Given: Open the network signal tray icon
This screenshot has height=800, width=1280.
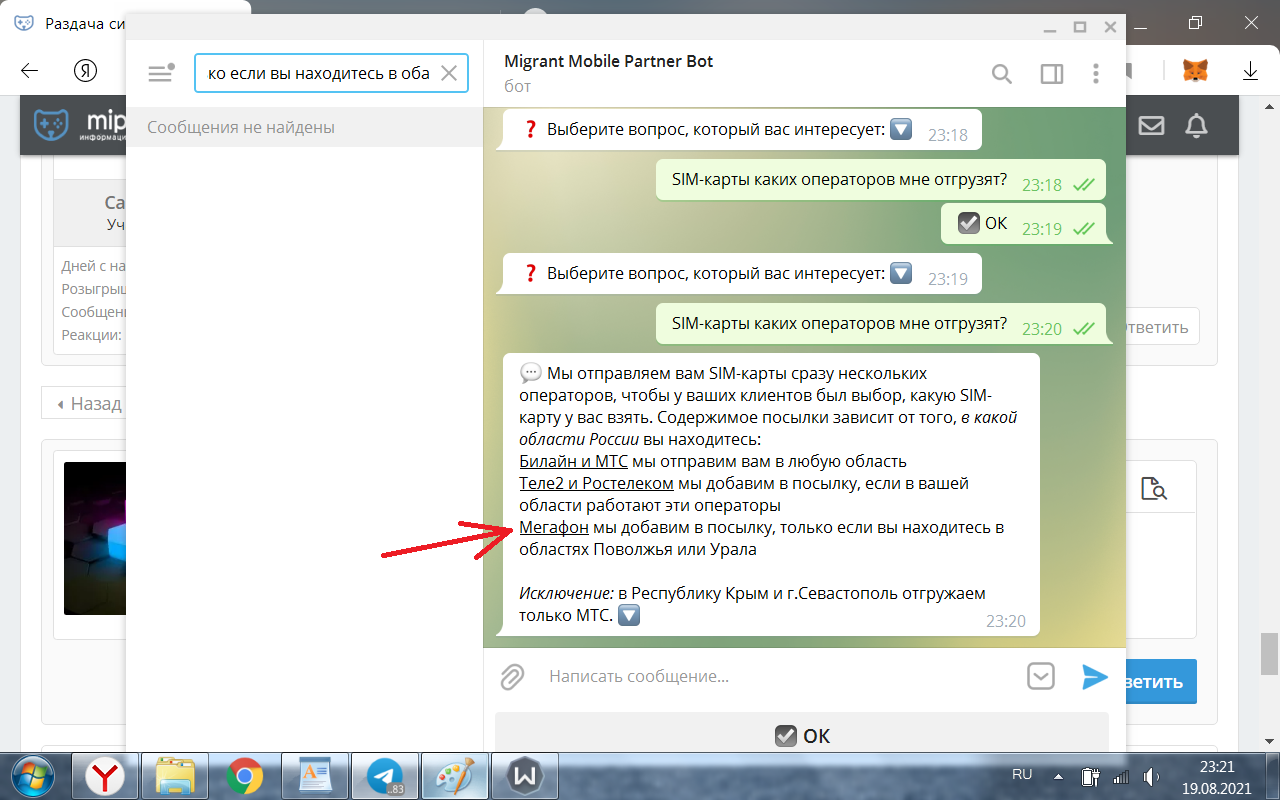Looking at the screenshot, I should coord(1121,777).
